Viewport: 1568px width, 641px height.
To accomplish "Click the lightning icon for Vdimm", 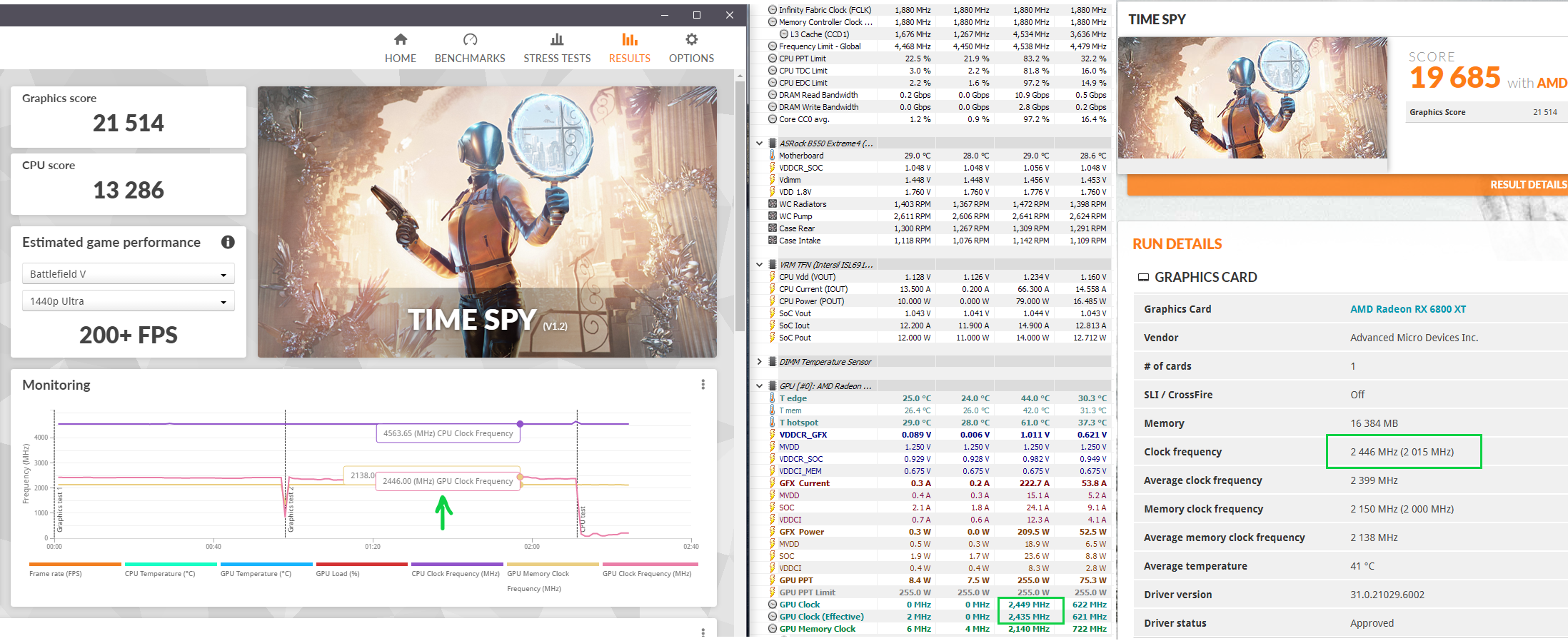I will (x=773, y=180).
